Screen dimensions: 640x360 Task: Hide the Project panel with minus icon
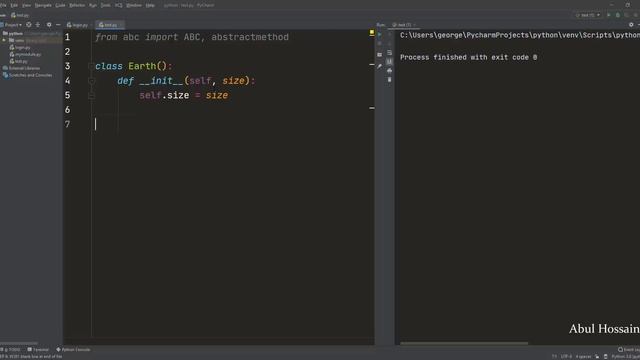[x=58, y=25]
